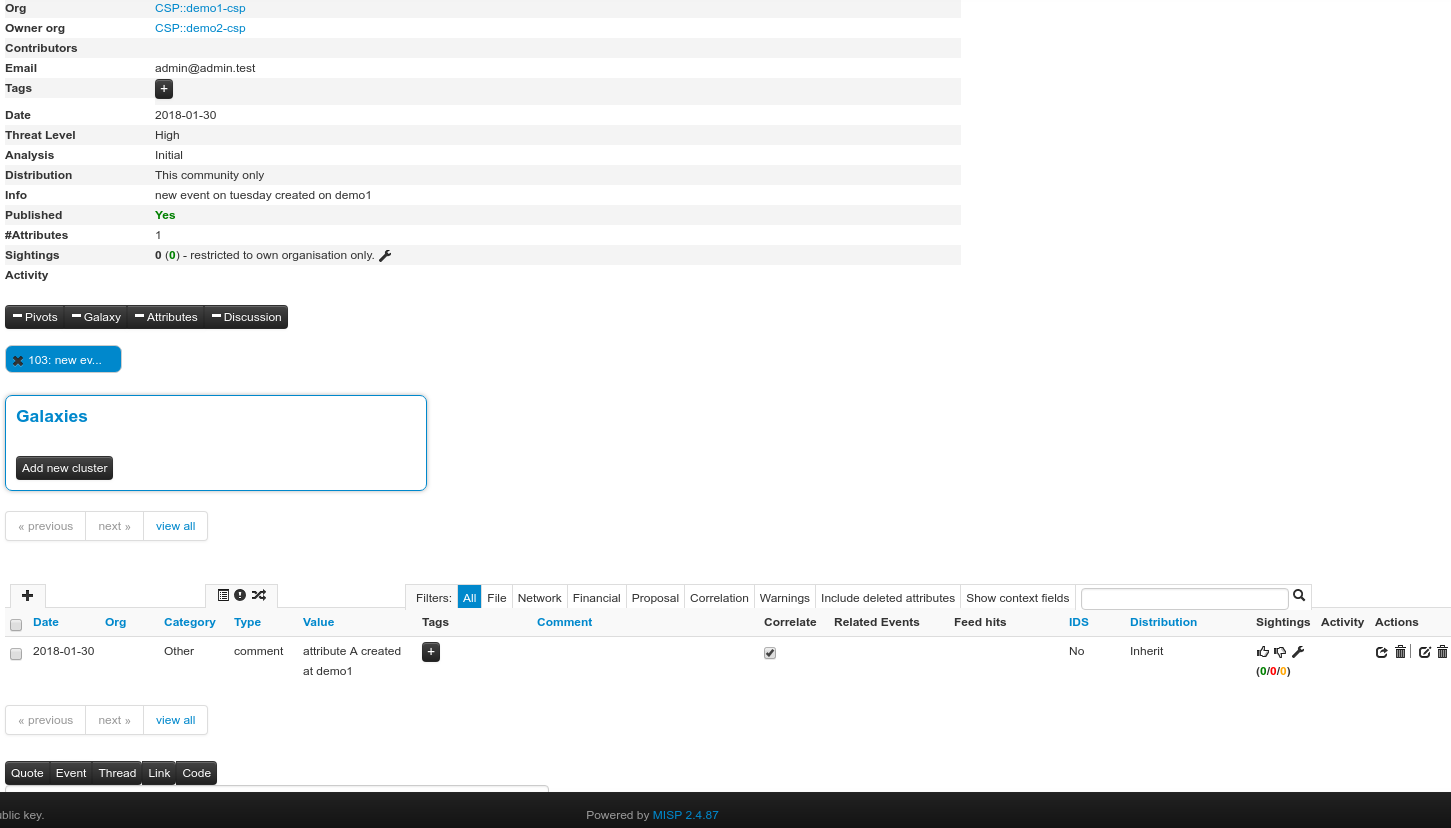Add tag to attribute A row
This screenshot has height=828, width=1451.
click(x=431, y=652)
